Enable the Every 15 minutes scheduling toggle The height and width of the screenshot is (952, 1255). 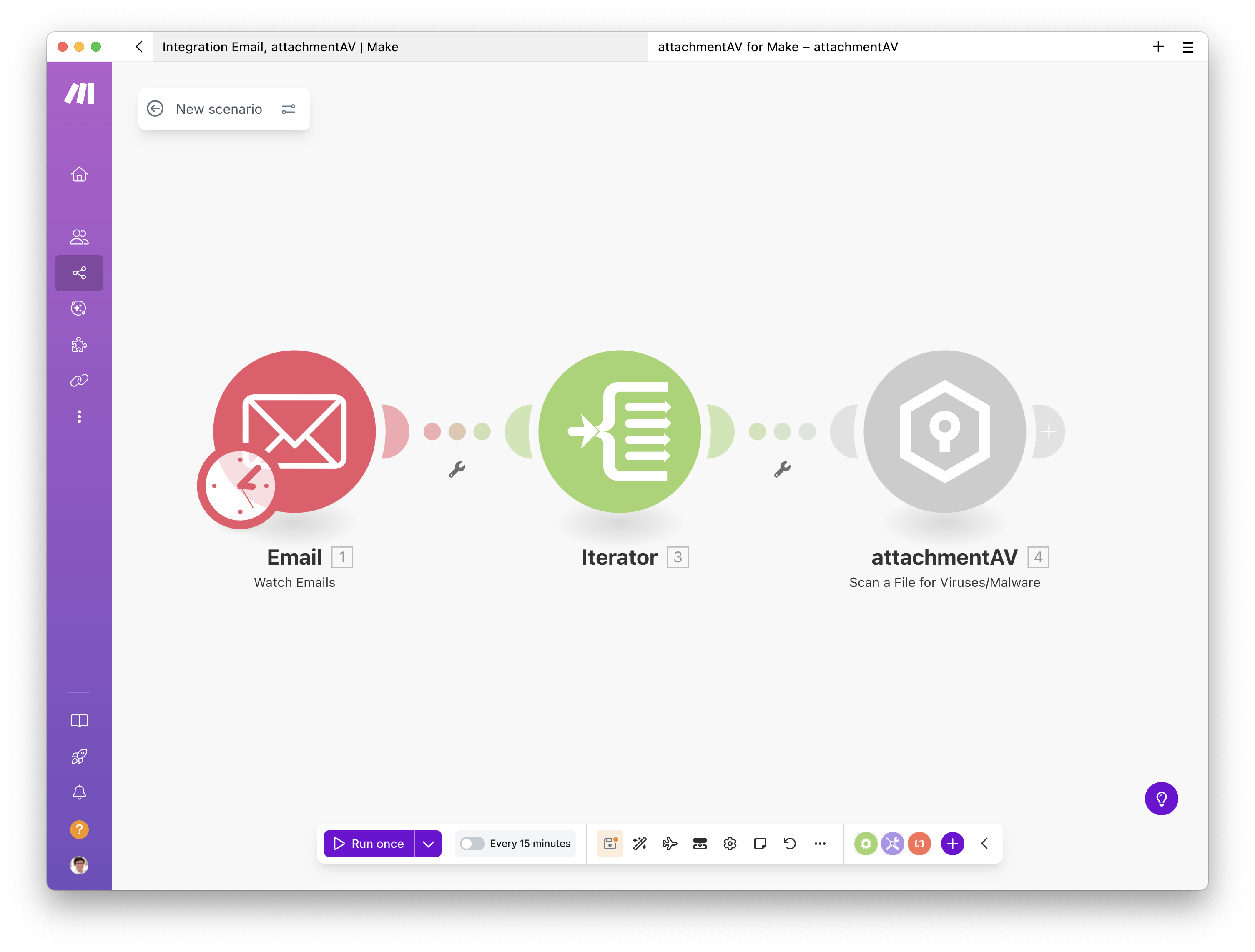point(473,844)
